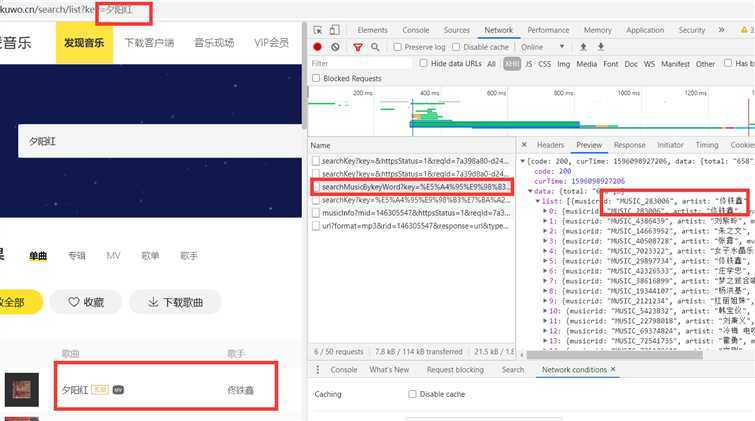
Task: Open the Timing tab of request
Action: [707, 145]
